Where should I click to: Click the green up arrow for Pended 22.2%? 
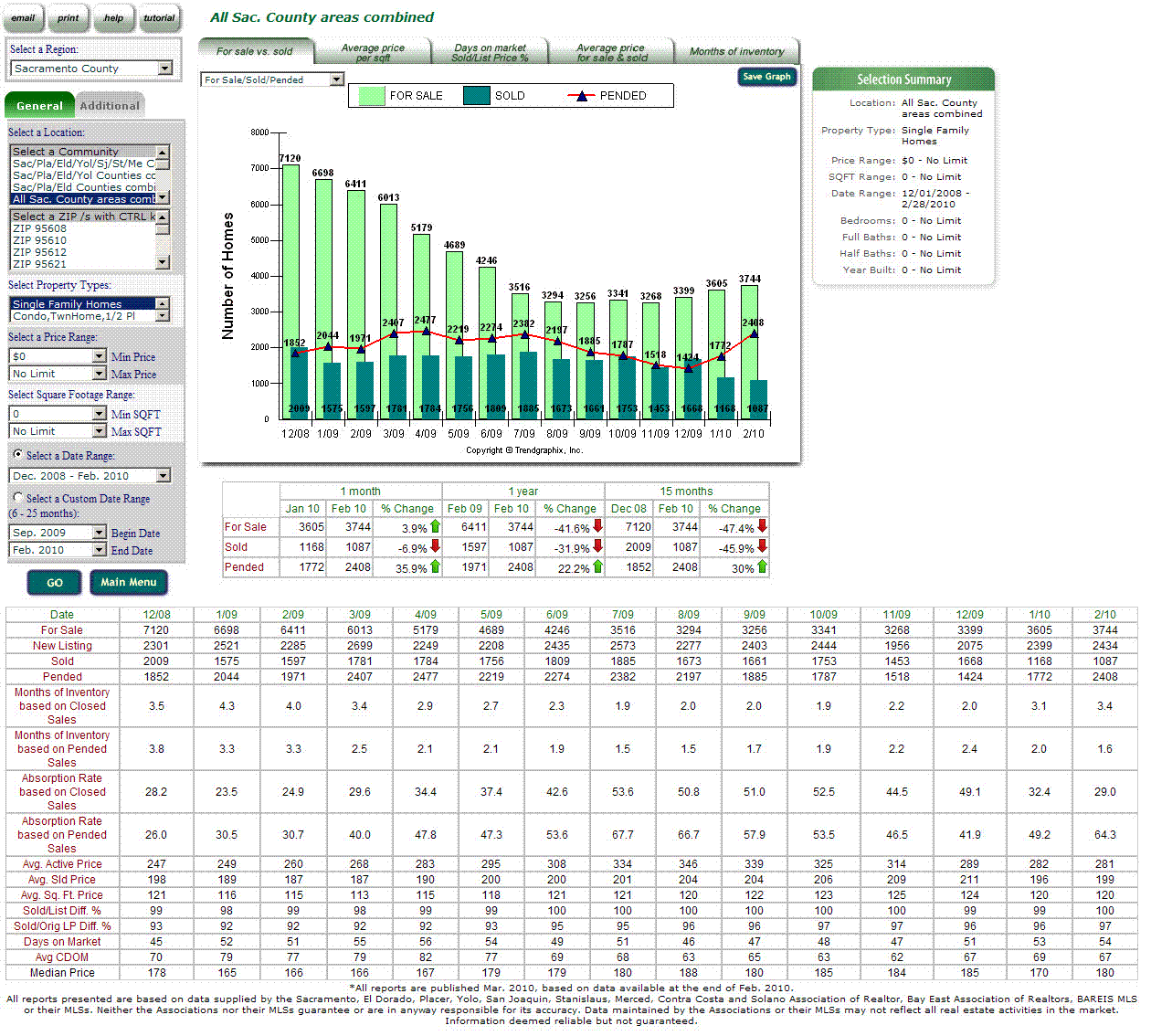[598, 566]
